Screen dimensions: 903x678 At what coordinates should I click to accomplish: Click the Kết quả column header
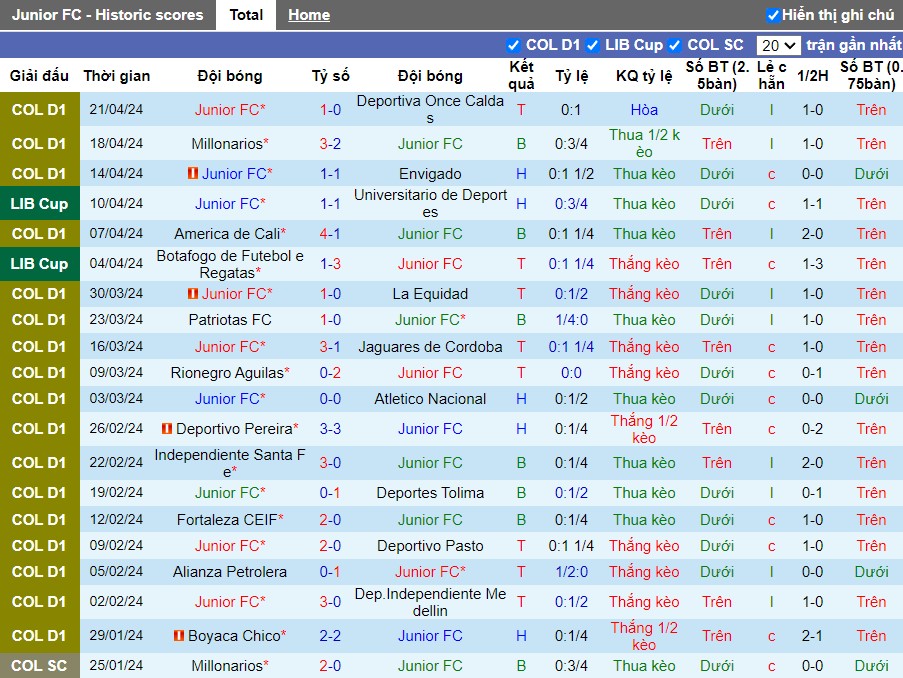[521, 75]
